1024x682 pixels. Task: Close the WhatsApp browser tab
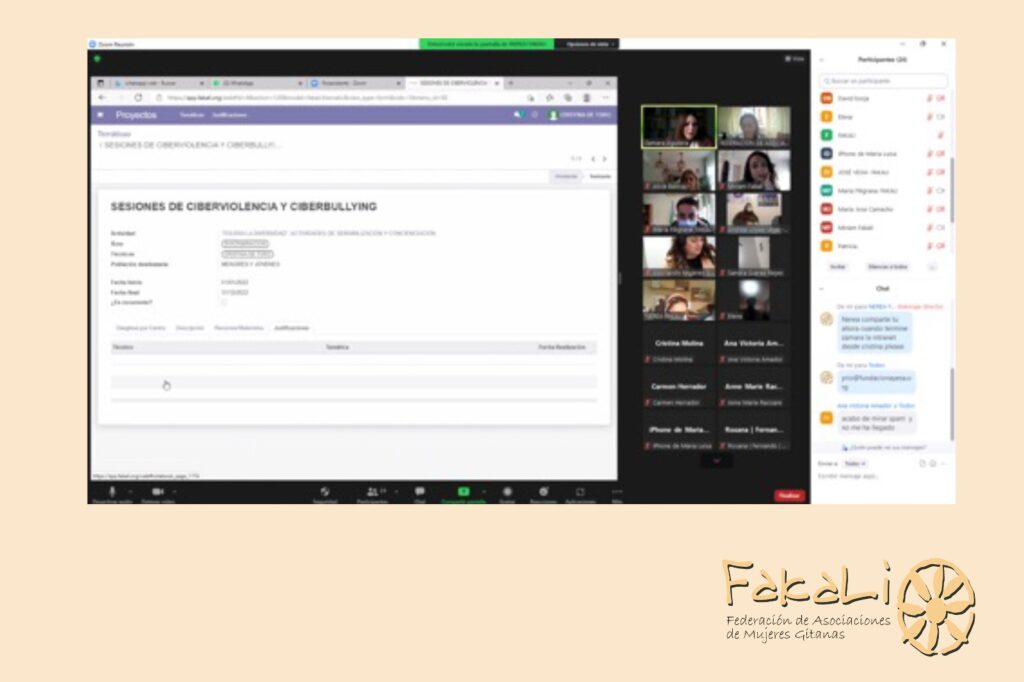(300, 84)
